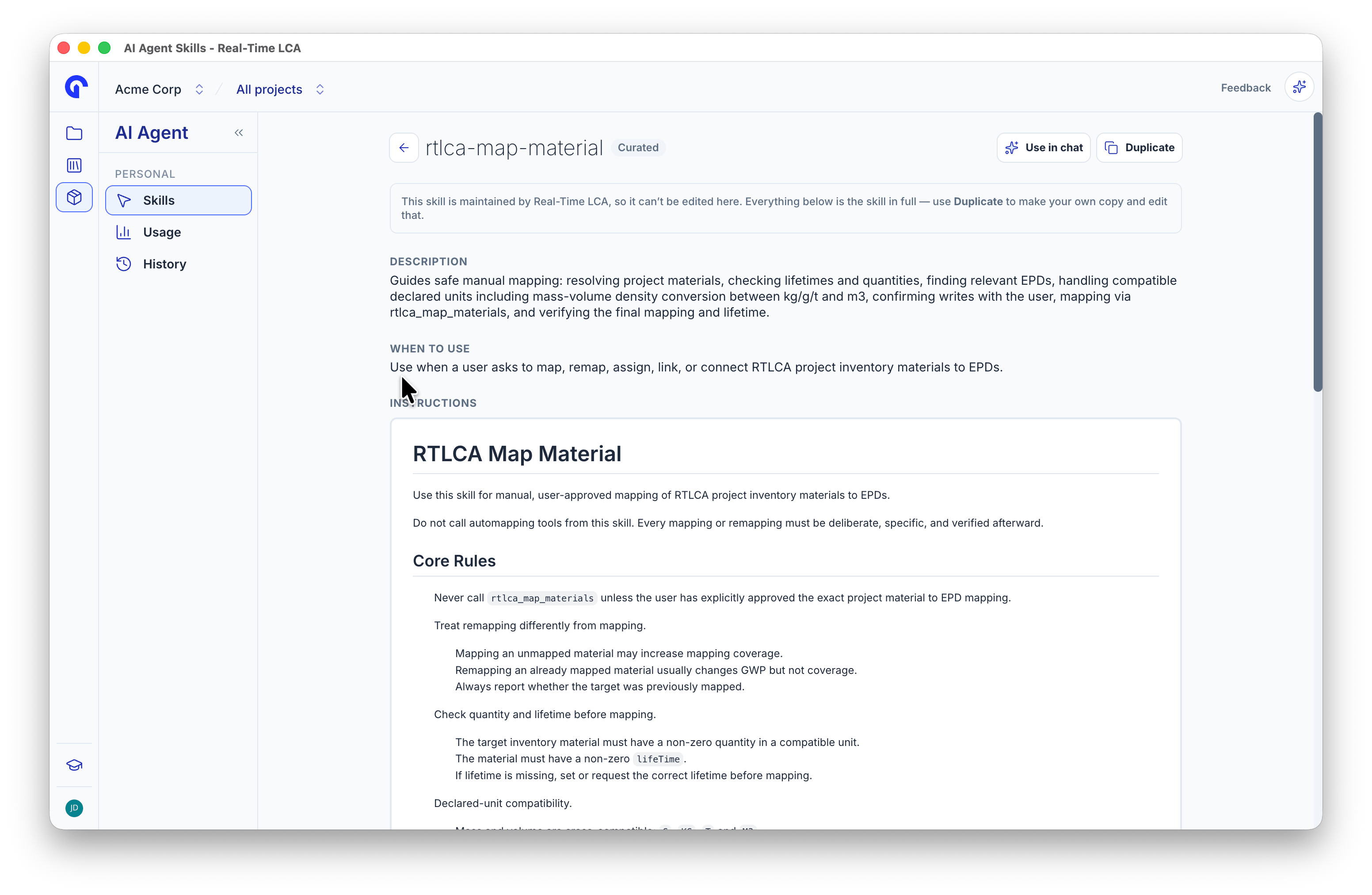Screen dimensions: 1372x895
Task: Open the All projects dropdown
Action: (x=280, y=89)
